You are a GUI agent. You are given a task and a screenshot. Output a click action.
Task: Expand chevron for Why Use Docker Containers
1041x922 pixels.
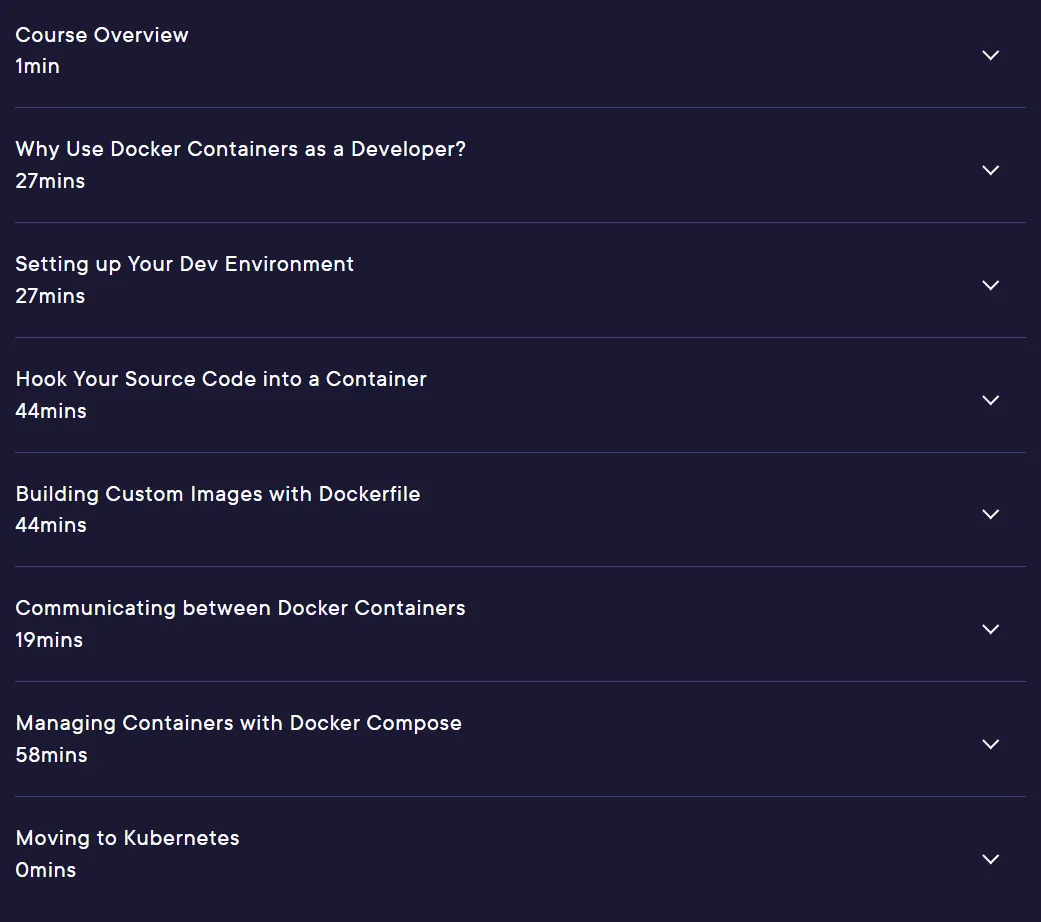pyautogui.click(x=991, y=170)
